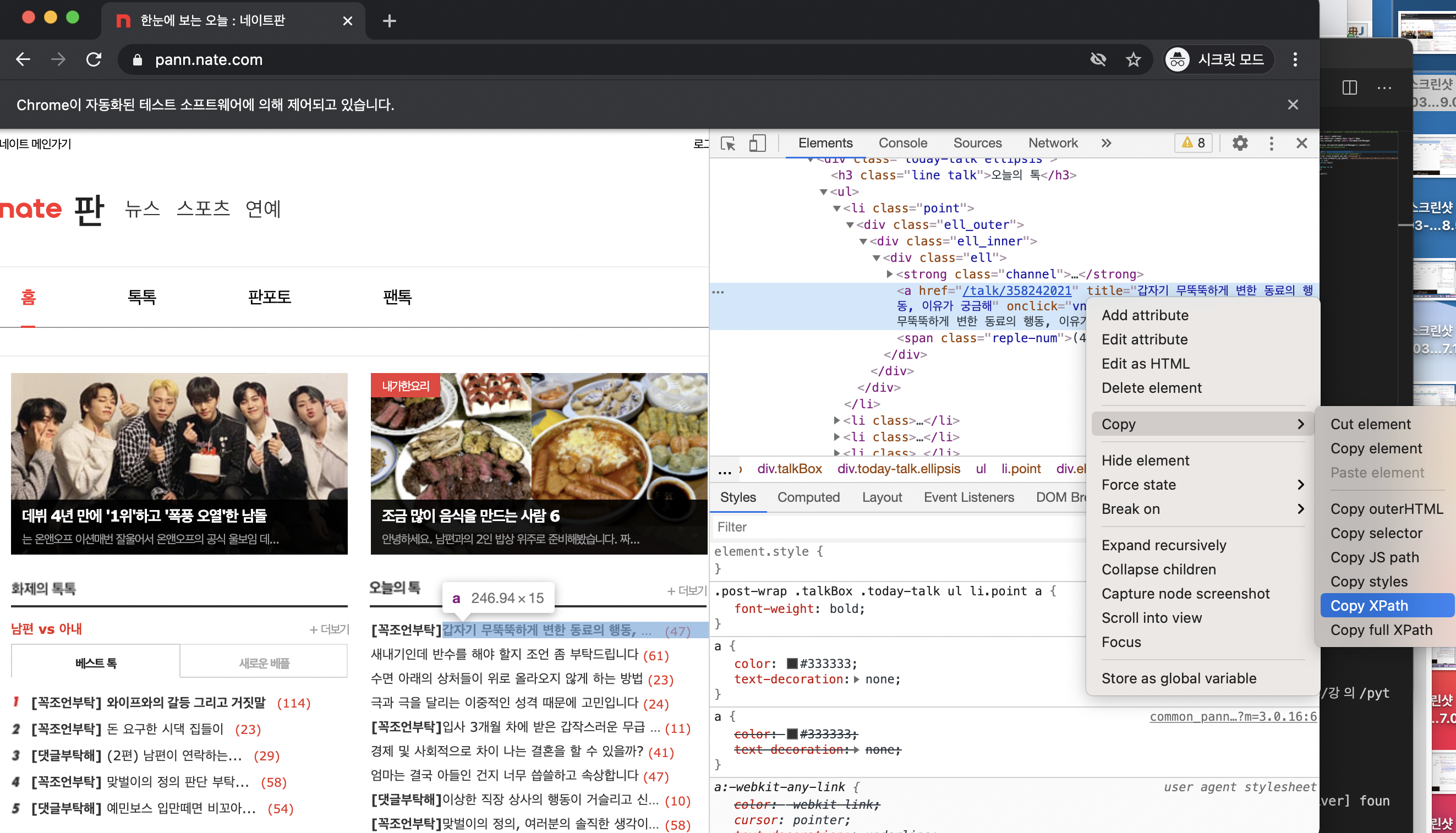Activate the inspect element picker icon

(727, 143)
